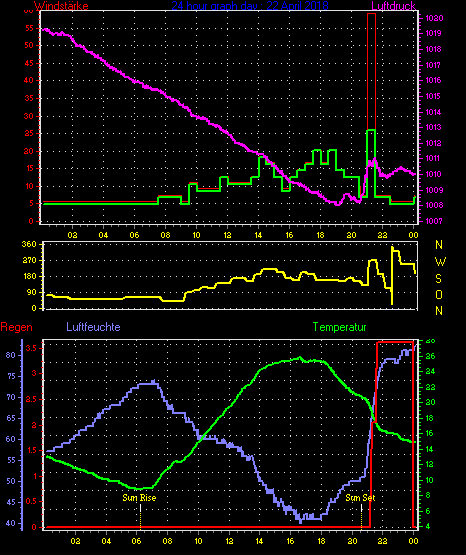
Task: Click the 270 wind direction axis value
Action: (x=29, y=261)
